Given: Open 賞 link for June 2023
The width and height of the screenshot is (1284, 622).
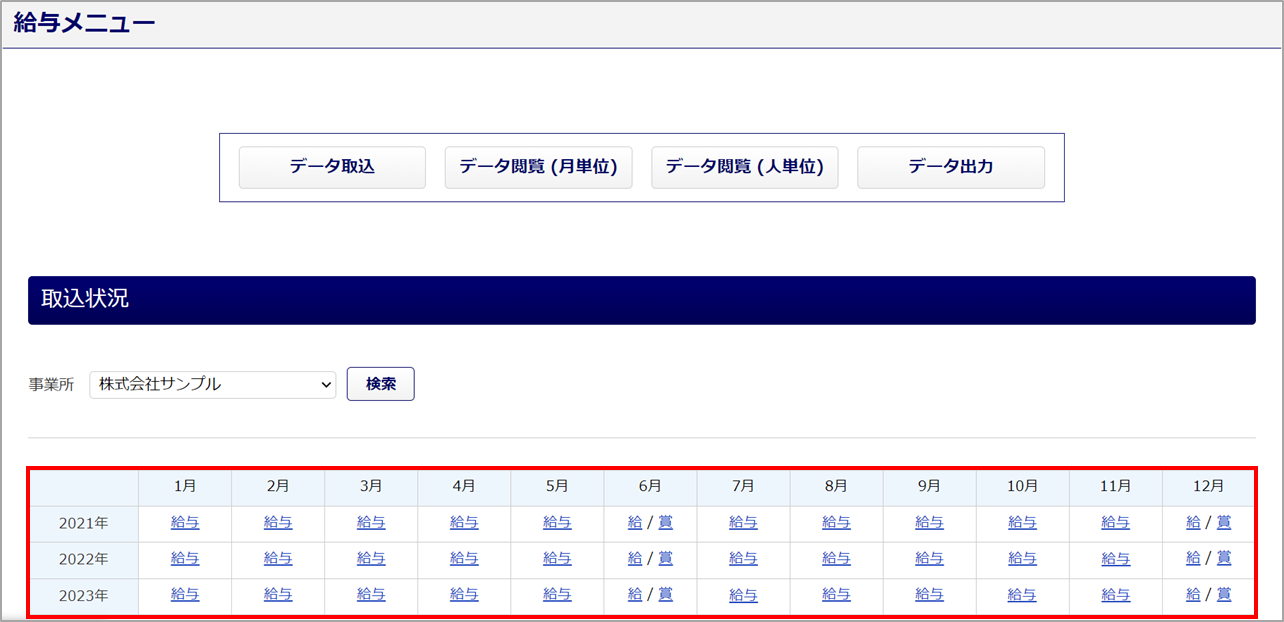Looking at the screenshot, I should tap(665, 594).
